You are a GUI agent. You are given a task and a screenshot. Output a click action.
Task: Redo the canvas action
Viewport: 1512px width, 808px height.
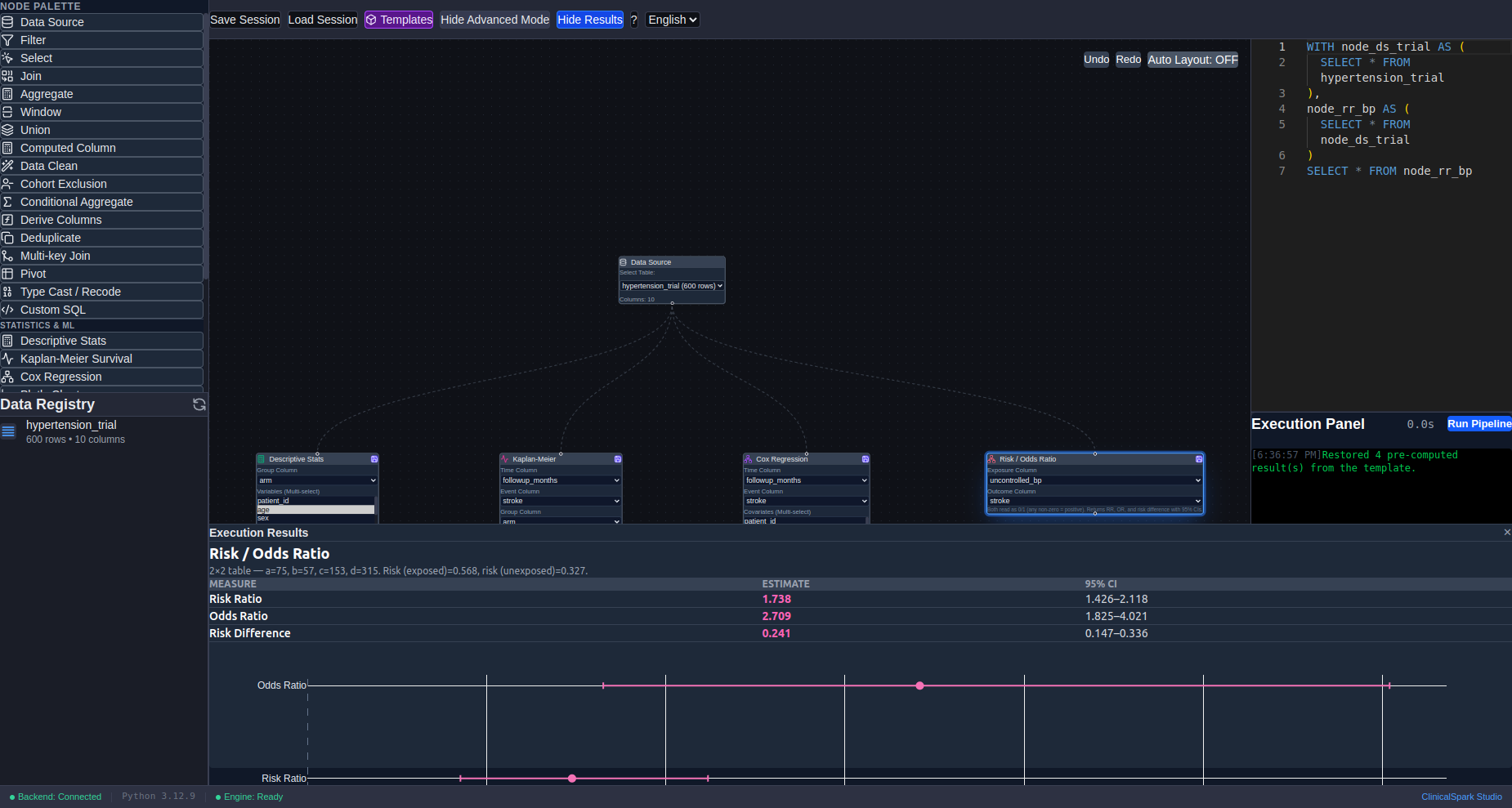[1129, 60]
